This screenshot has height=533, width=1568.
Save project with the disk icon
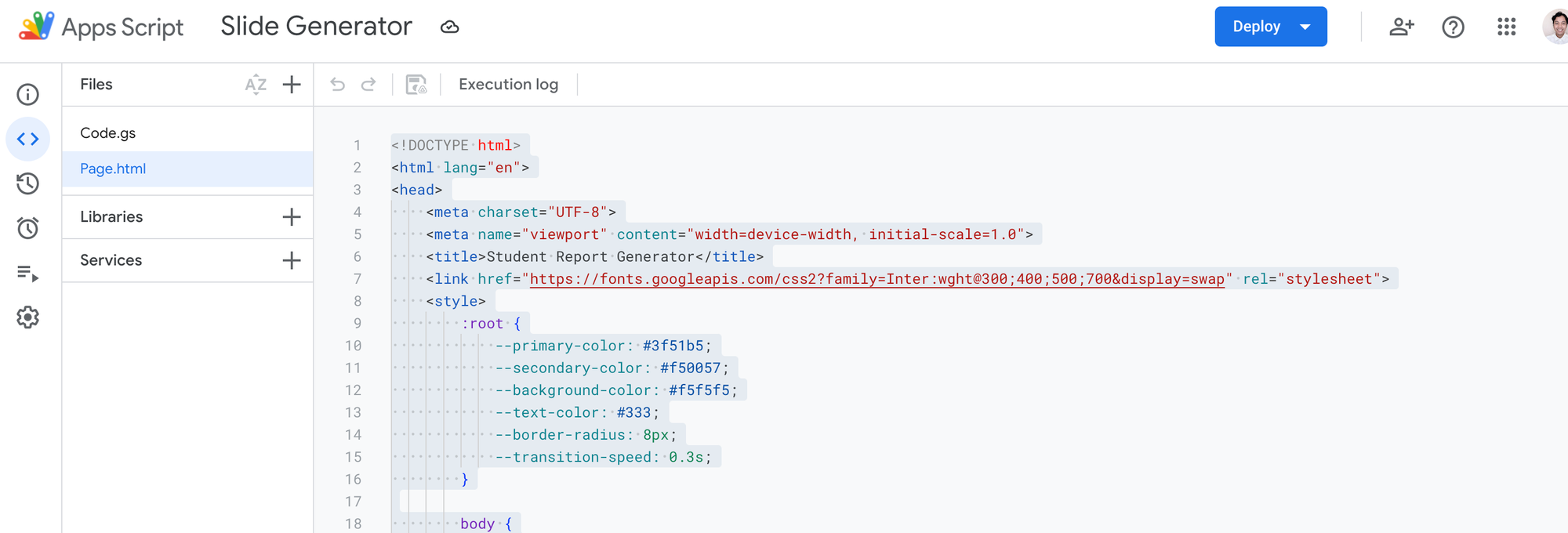coord(416,85)
